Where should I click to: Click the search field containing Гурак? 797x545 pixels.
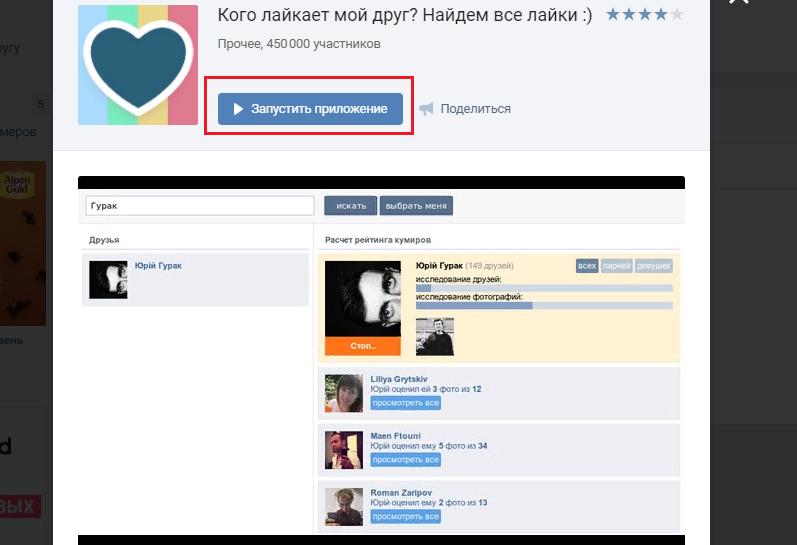tap(200, 205)
